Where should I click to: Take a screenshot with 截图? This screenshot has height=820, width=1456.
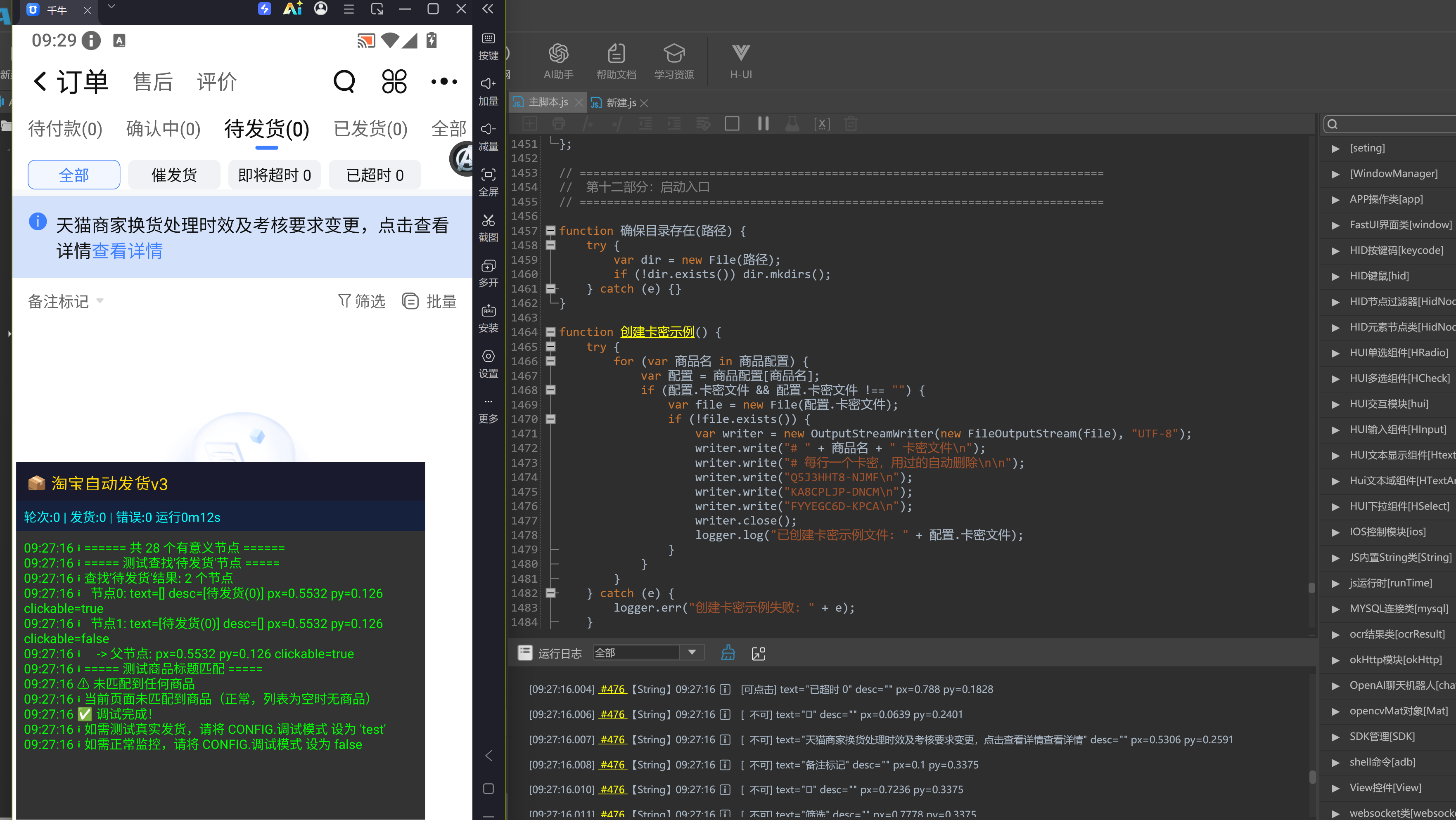tap(488, 227)
